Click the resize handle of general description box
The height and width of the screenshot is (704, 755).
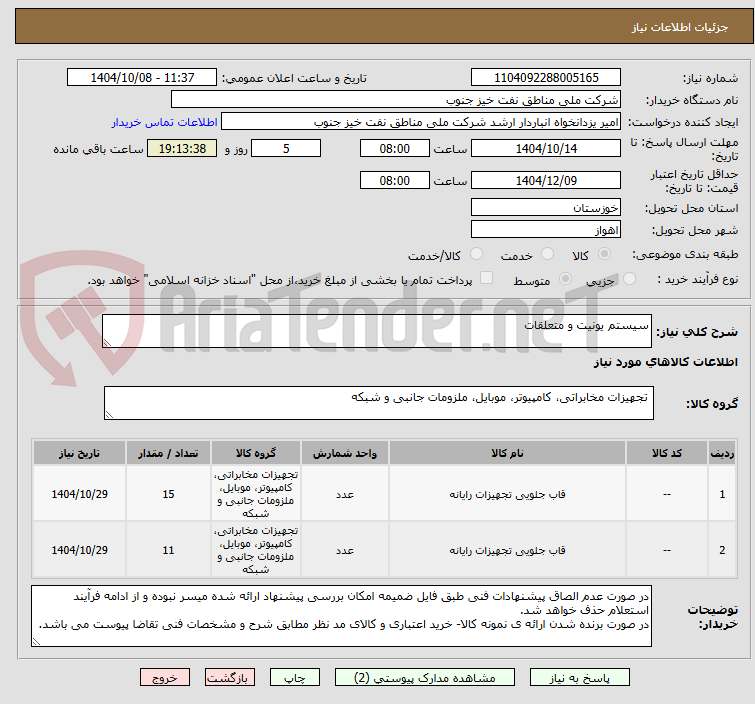click(x=107, y=342)
